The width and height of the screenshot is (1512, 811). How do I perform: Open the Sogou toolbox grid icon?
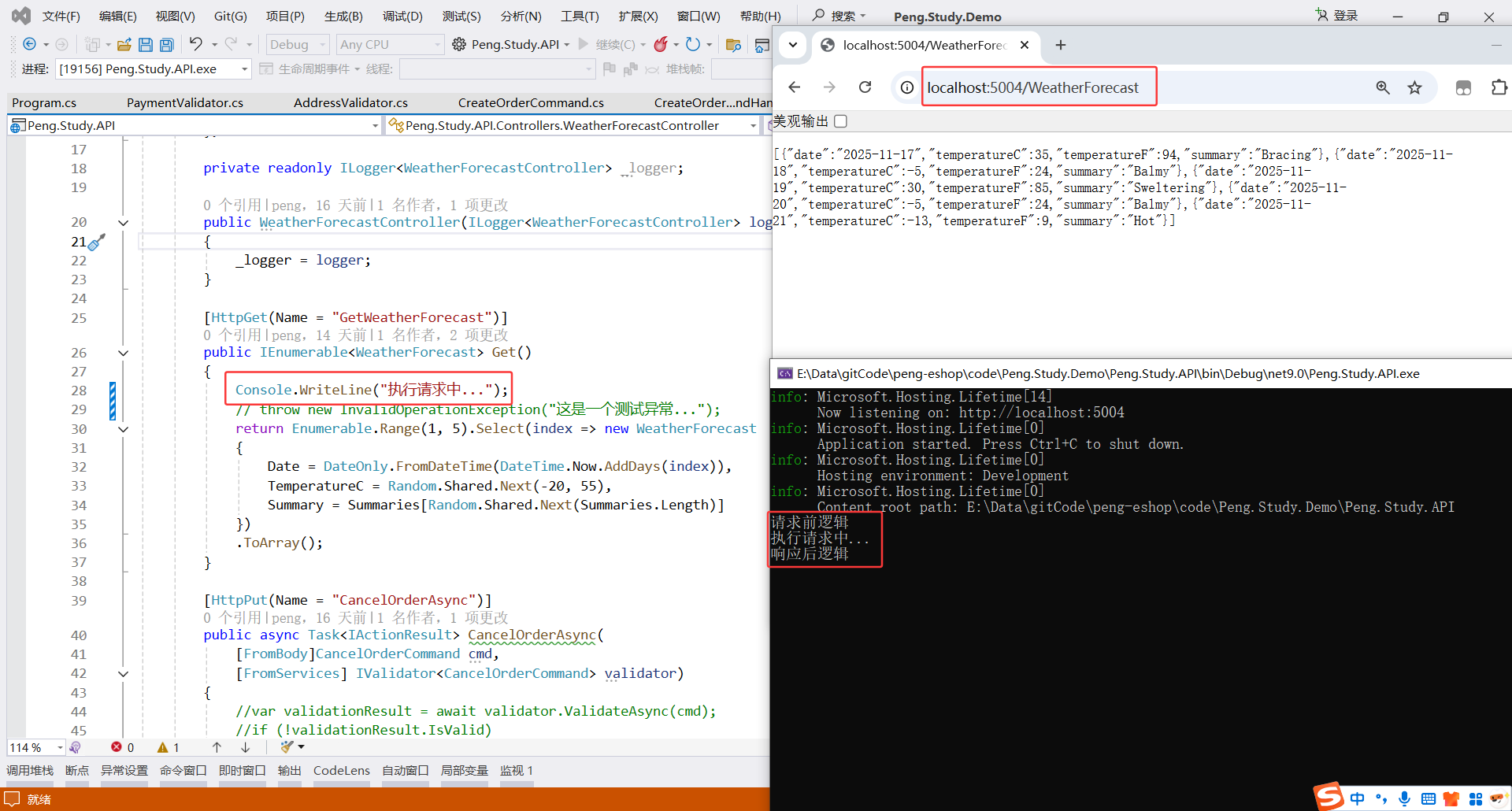click(x=1475, y=798)
